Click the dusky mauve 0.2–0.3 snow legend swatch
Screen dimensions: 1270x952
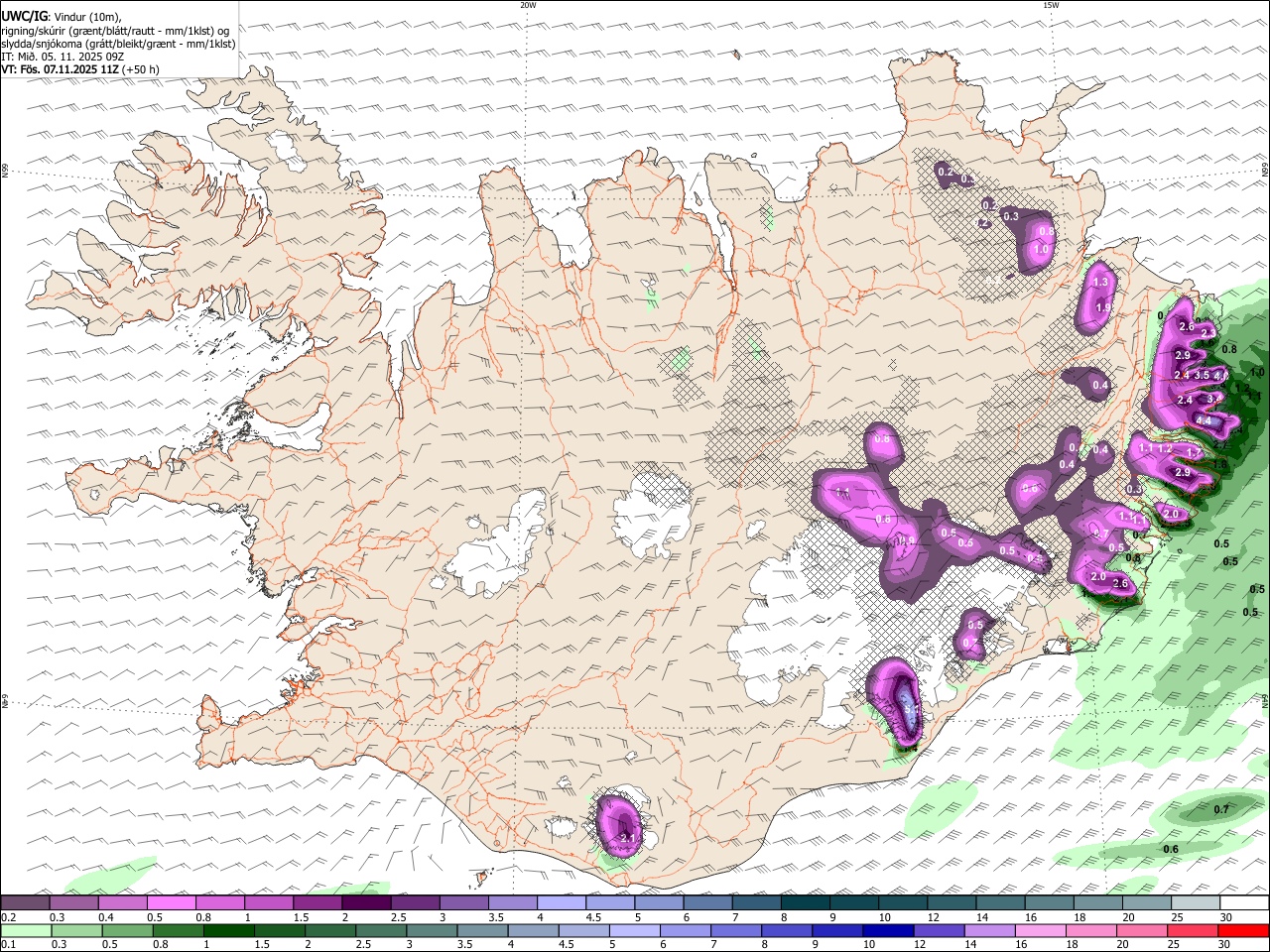coord(25,903)
